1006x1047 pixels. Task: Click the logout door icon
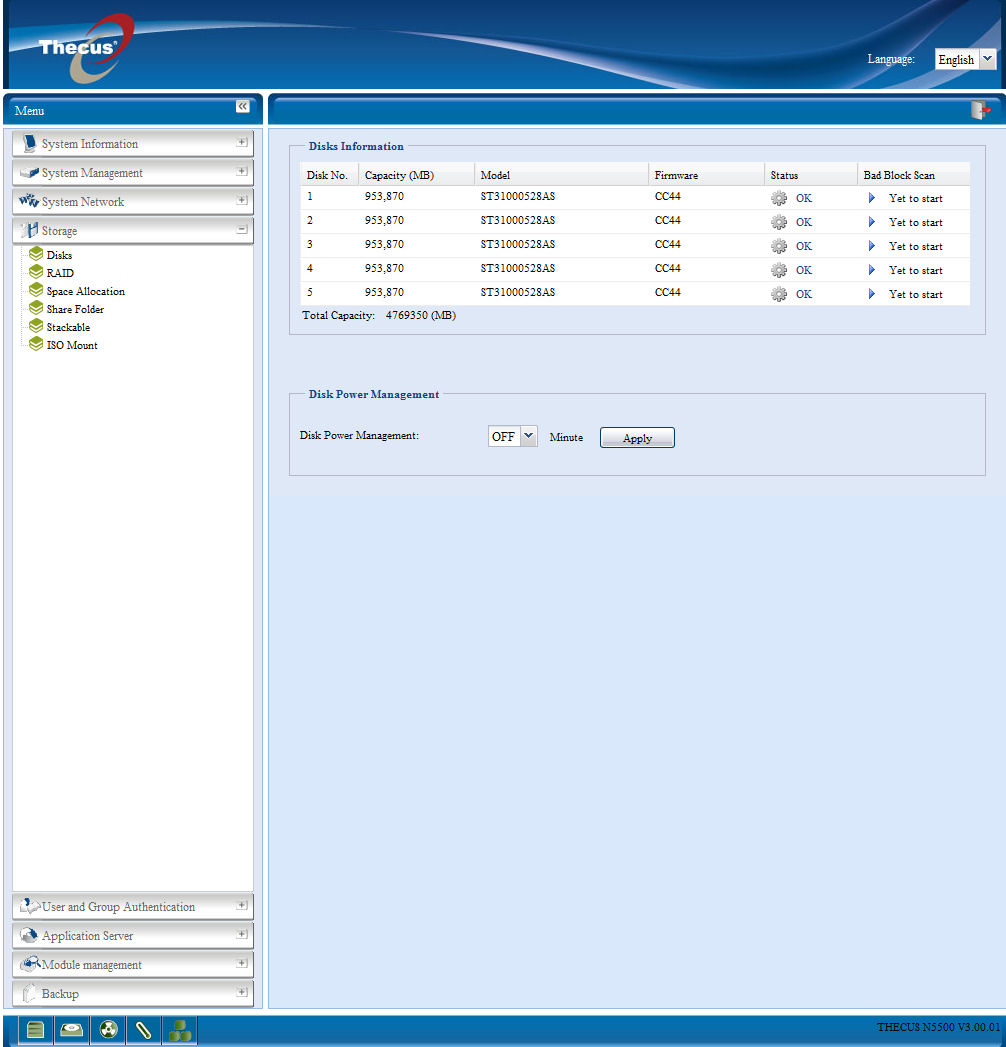[x=980, y=110]
